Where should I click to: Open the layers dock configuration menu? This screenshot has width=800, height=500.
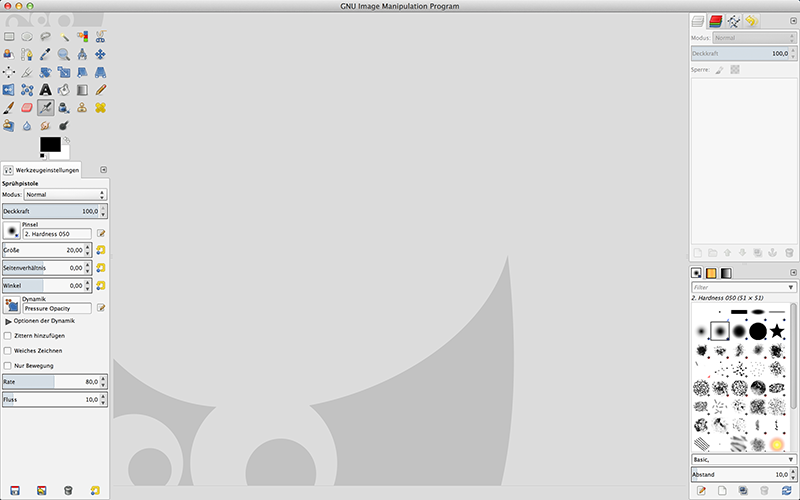[793, 21]
